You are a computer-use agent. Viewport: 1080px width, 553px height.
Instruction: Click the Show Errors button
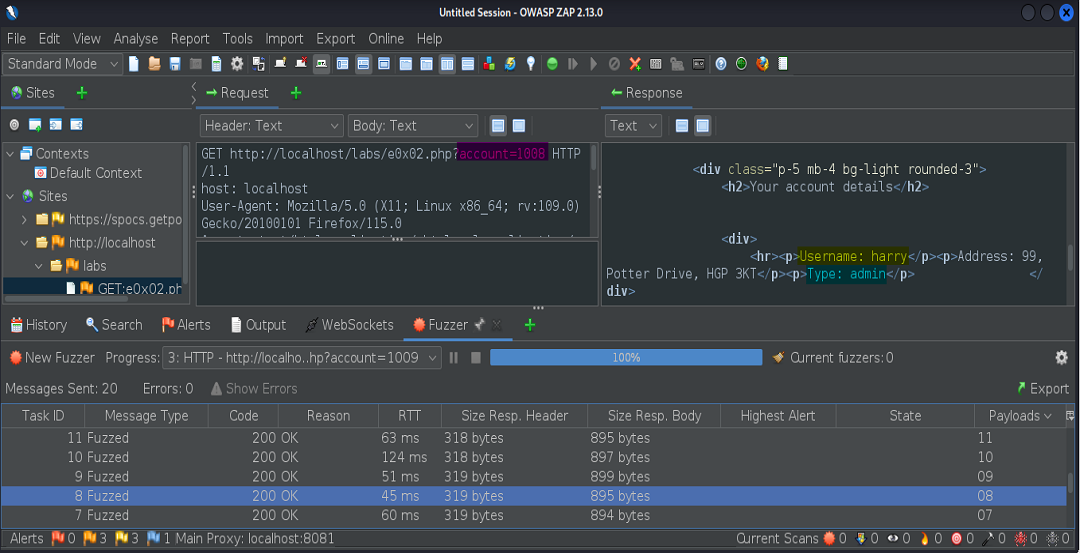tap(253, 388)
